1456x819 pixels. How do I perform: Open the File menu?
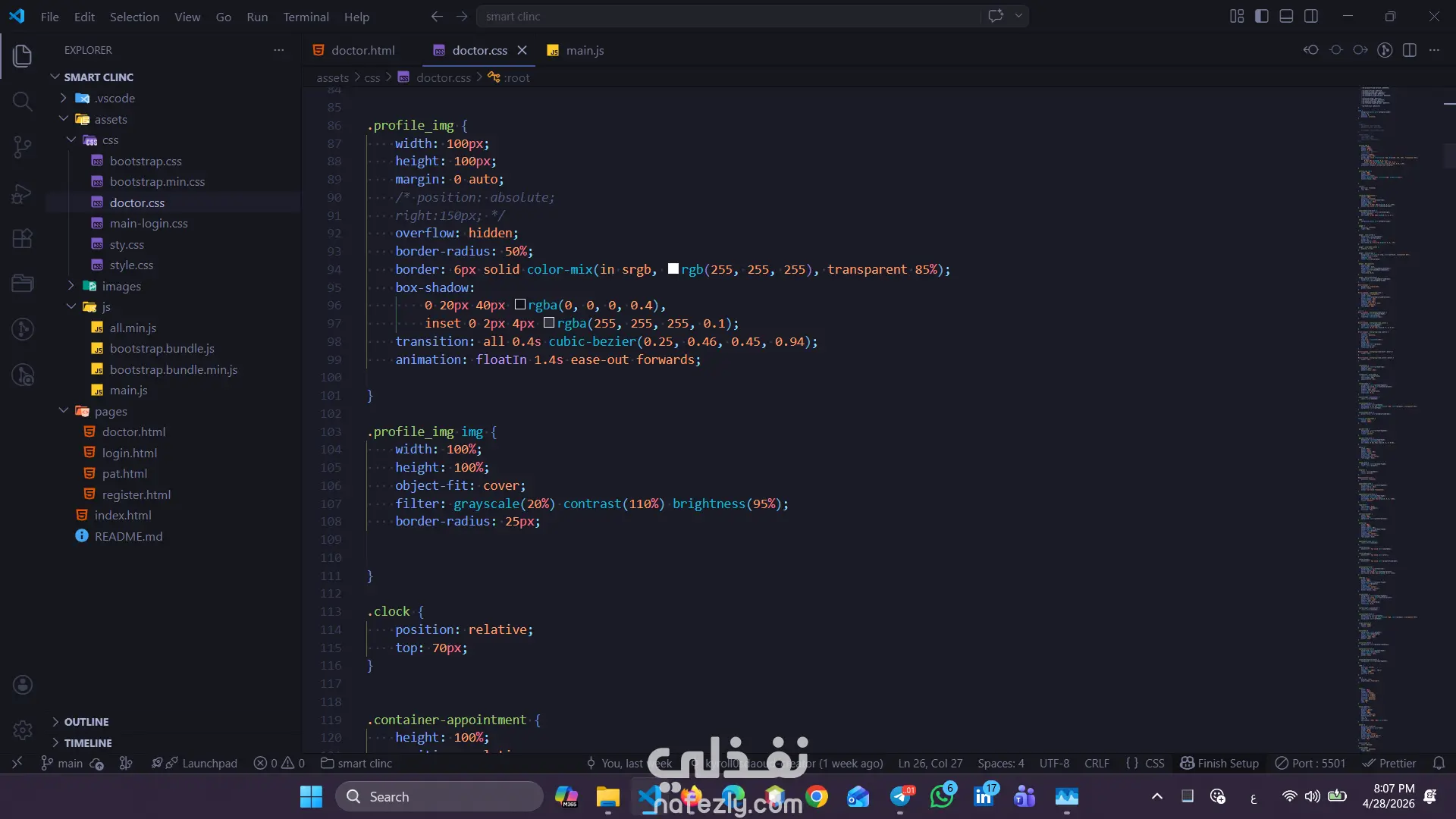pyautogui.click(x=50, y=17)
